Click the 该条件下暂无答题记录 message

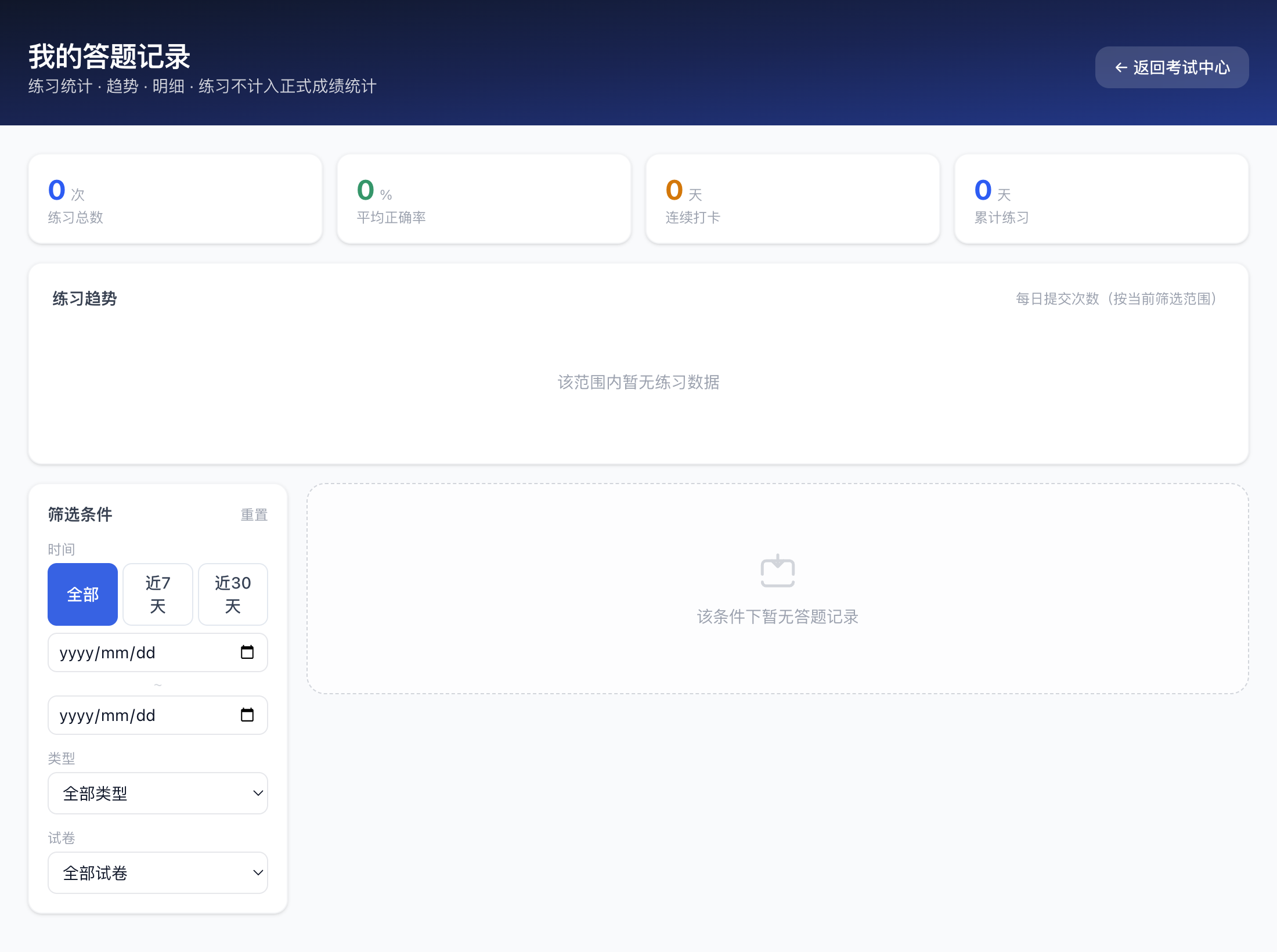[x=778, y=616]
